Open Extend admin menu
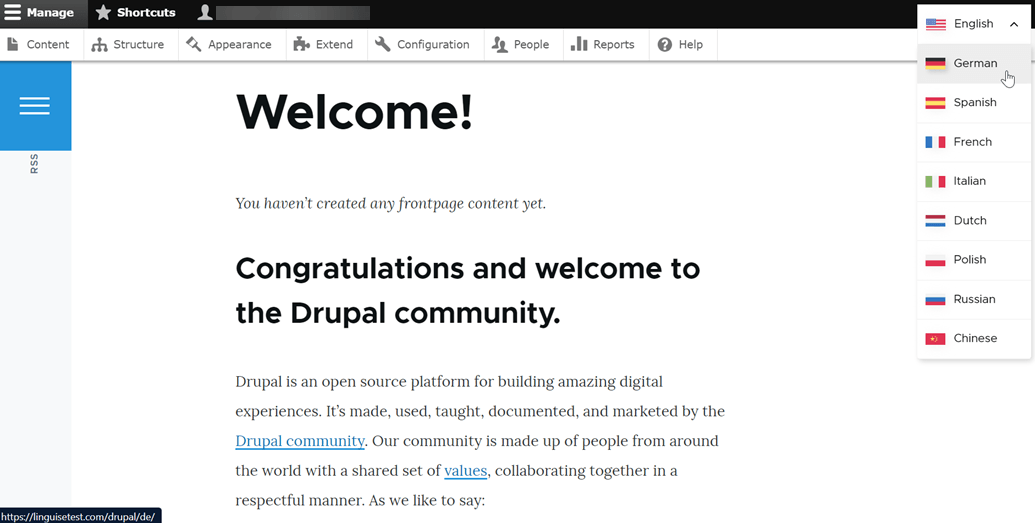The image size is (1035, 523). (327, 44)
